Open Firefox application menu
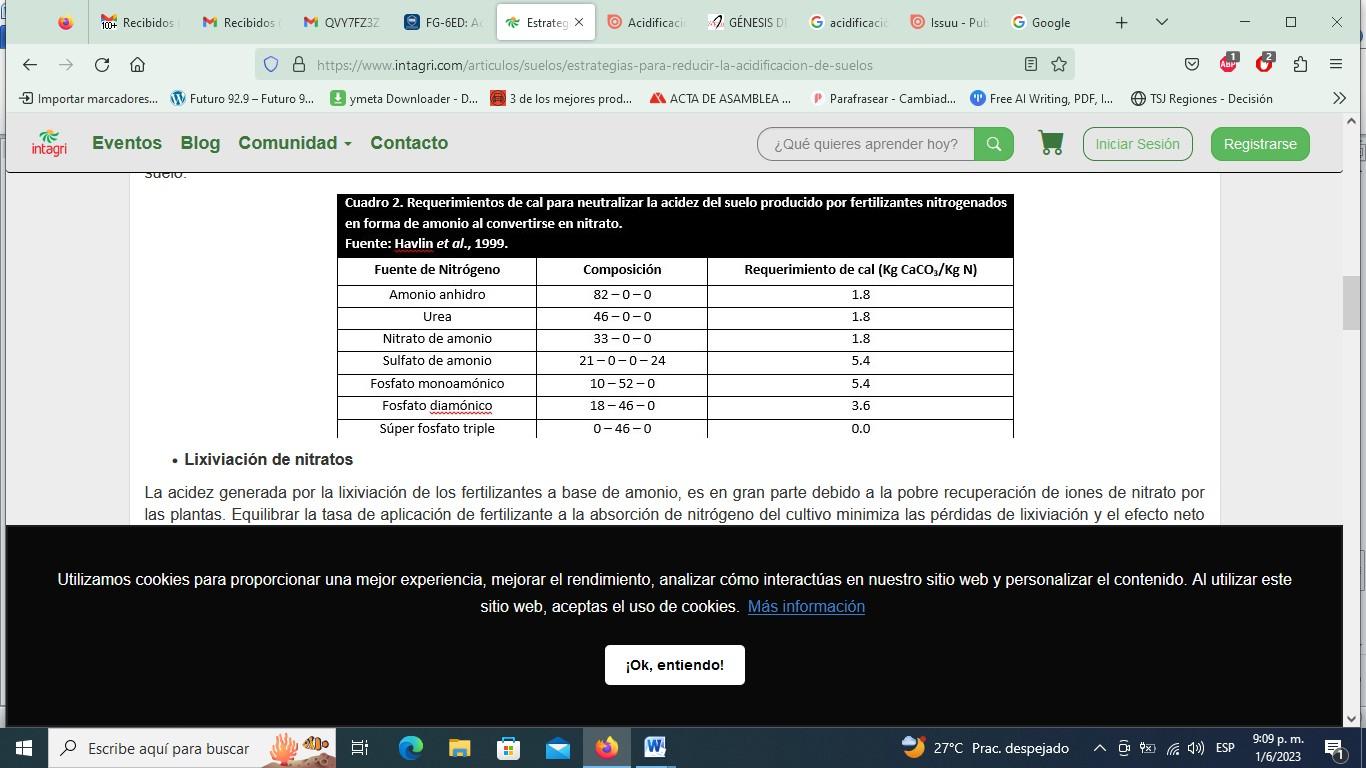Image resolution: width=1366 pixels, height=768 pixels. click(x=1336, y=64)
